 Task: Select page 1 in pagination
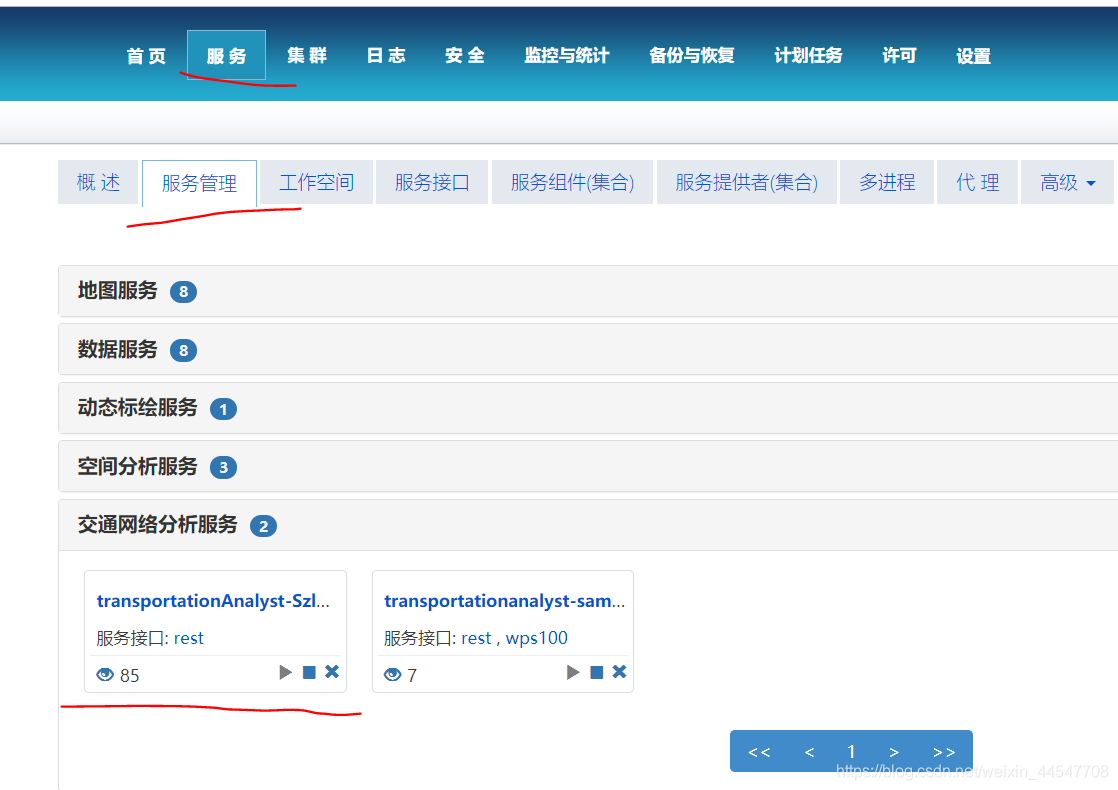click(851, 751)
